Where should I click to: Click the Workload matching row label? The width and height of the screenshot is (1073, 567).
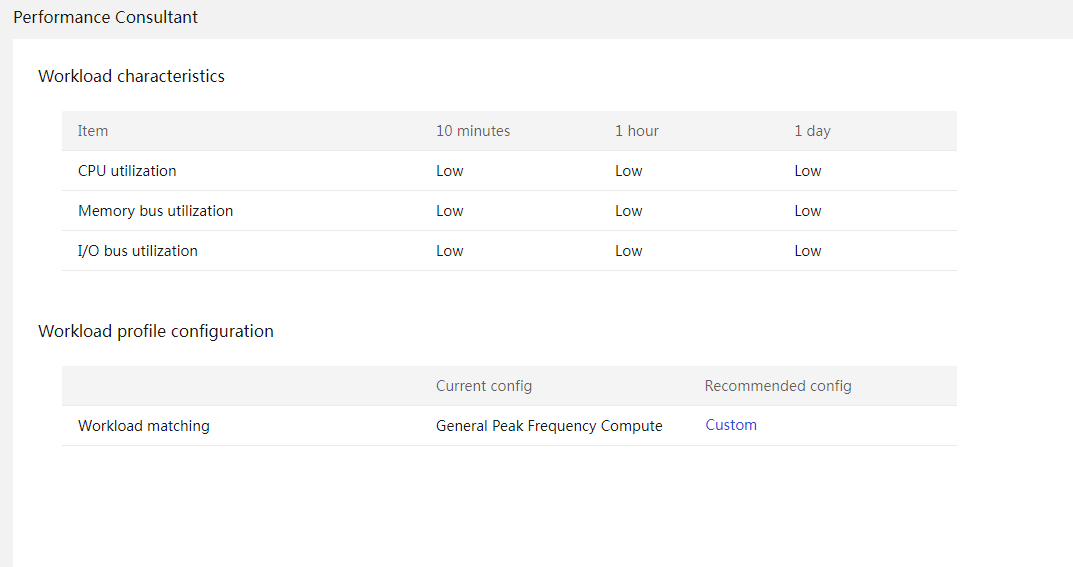pyautogui.click(x=144, y=425)
